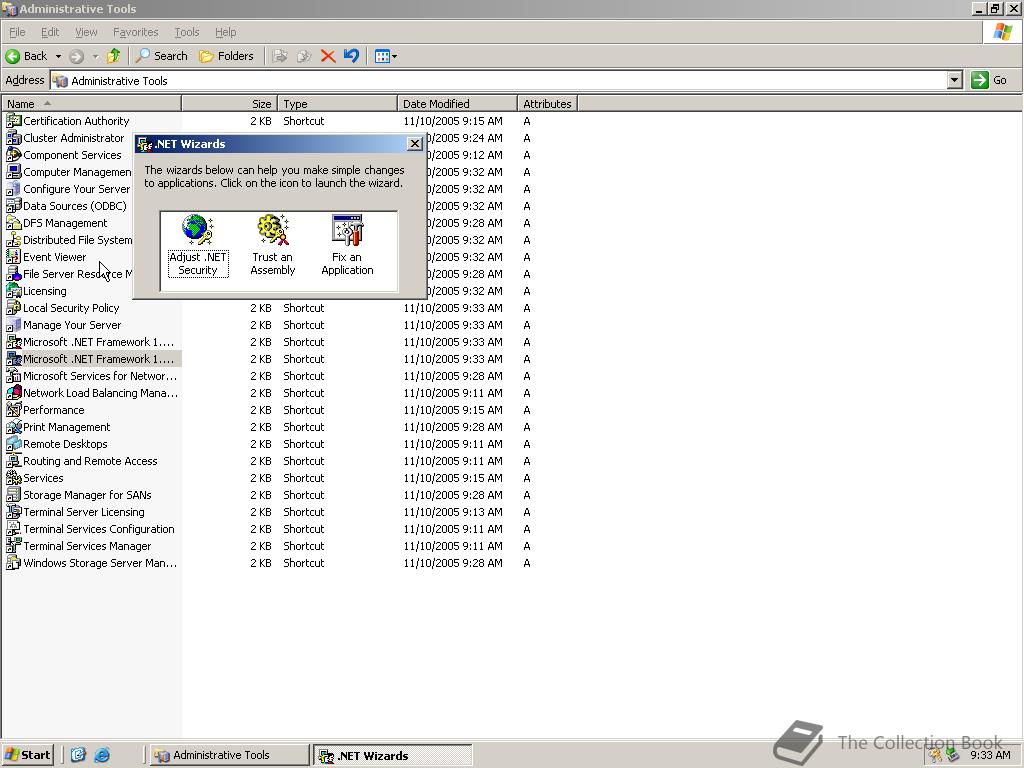This screenshot has height=768, width=1024.
Task: Select the Computer Management icon
Action: (x=13, y=172)
